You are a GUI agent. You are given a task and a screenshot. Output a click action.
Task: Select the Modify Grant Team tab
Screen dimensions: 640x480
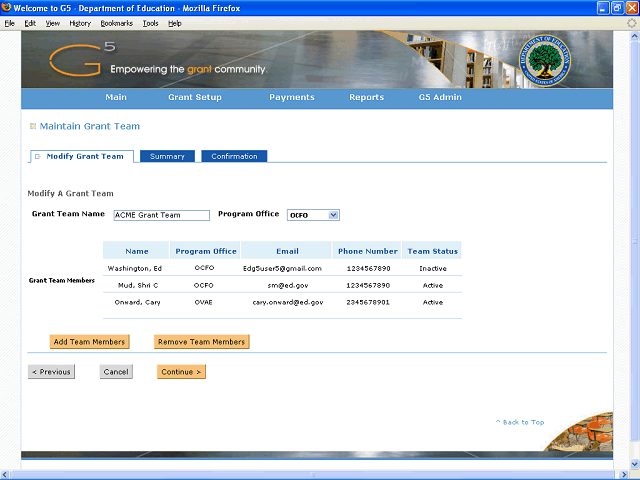point(82,156)
